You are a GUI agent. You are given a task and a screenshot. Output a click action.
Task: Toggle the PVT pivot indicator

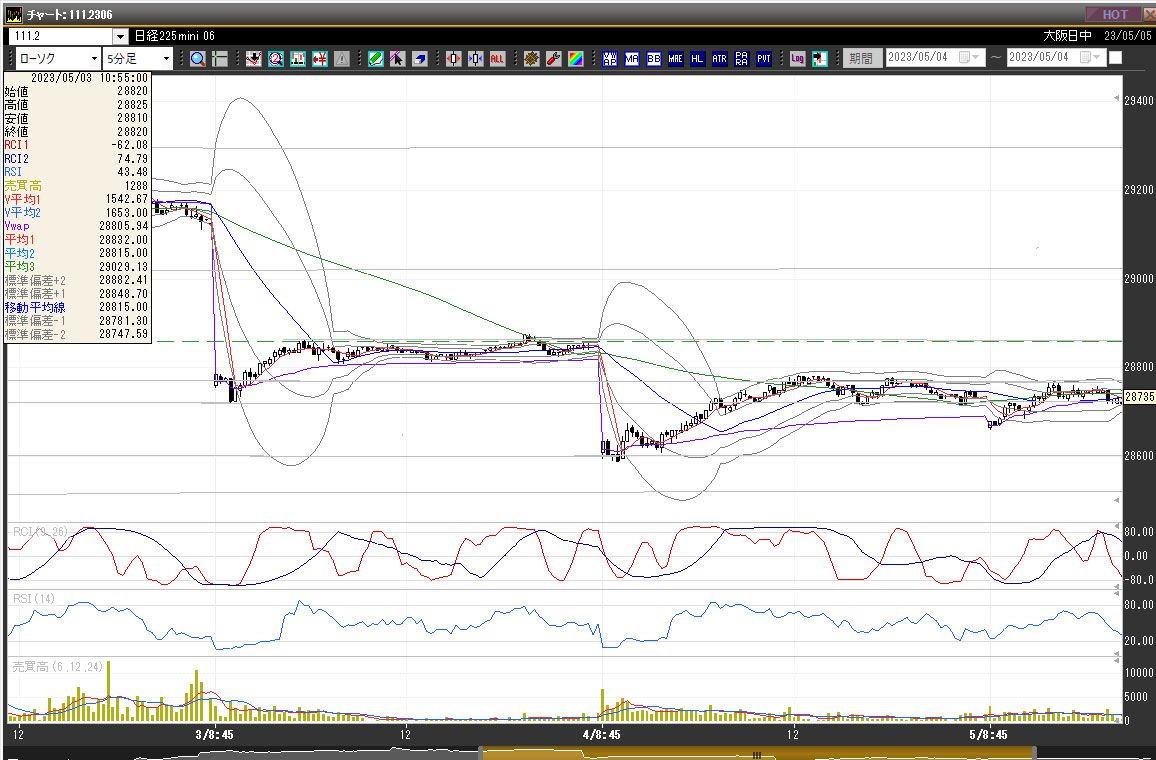coord(764,59)
